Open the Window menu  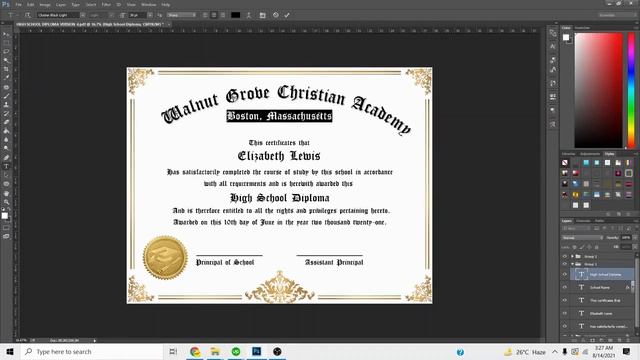(x=149, y=4)
